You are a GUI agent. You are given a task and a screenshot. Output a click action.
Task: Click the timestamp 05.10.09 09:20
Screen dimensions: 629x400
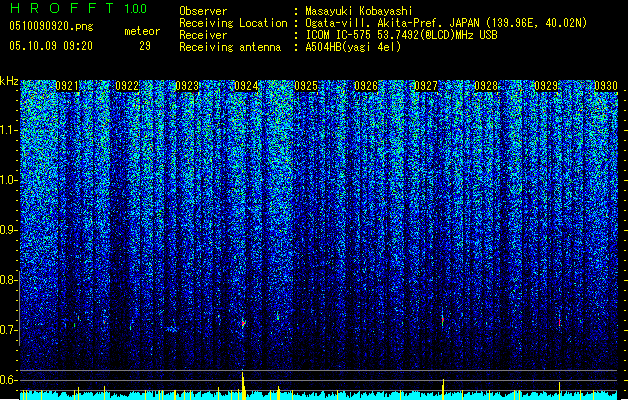pos(51,46)
